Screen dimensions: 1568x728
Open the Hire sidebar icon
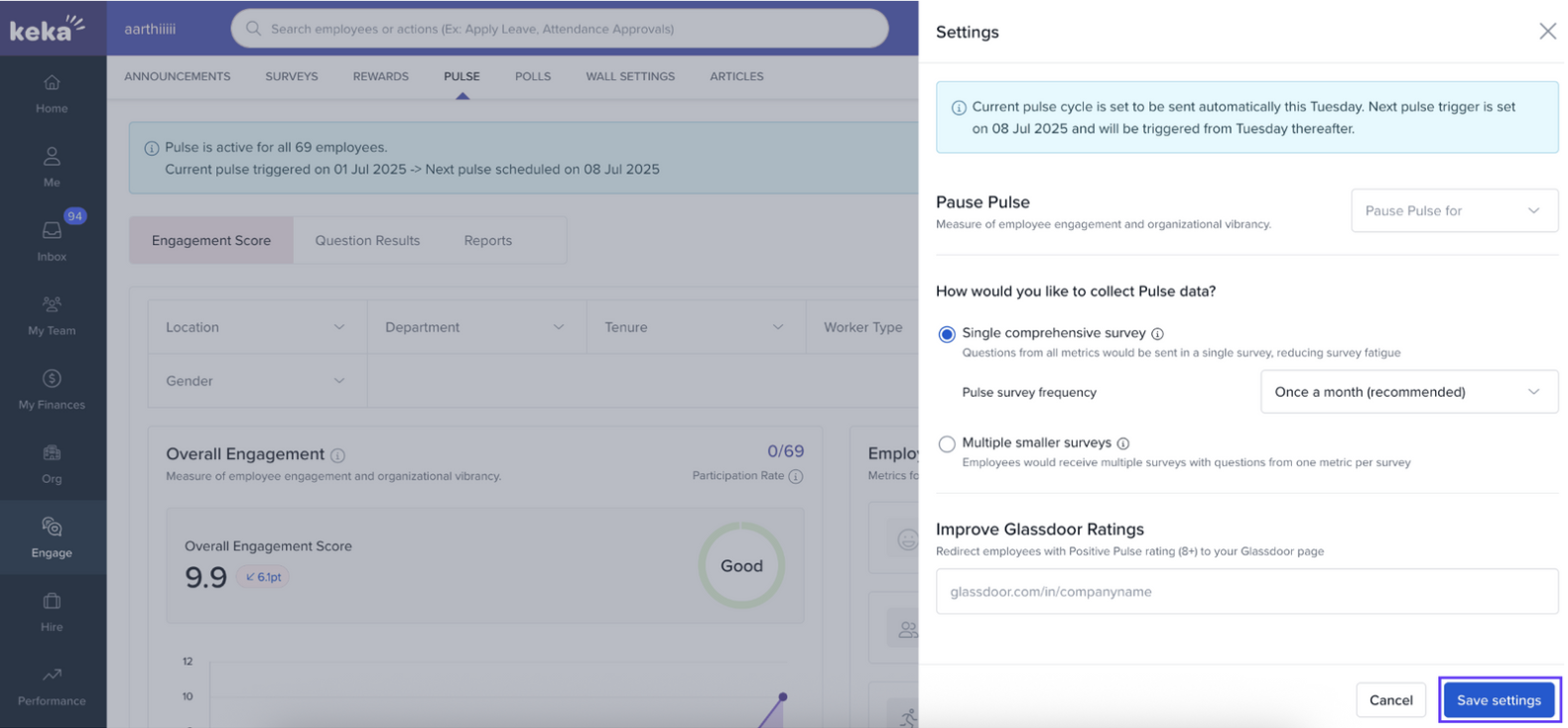tap(52, 610)
